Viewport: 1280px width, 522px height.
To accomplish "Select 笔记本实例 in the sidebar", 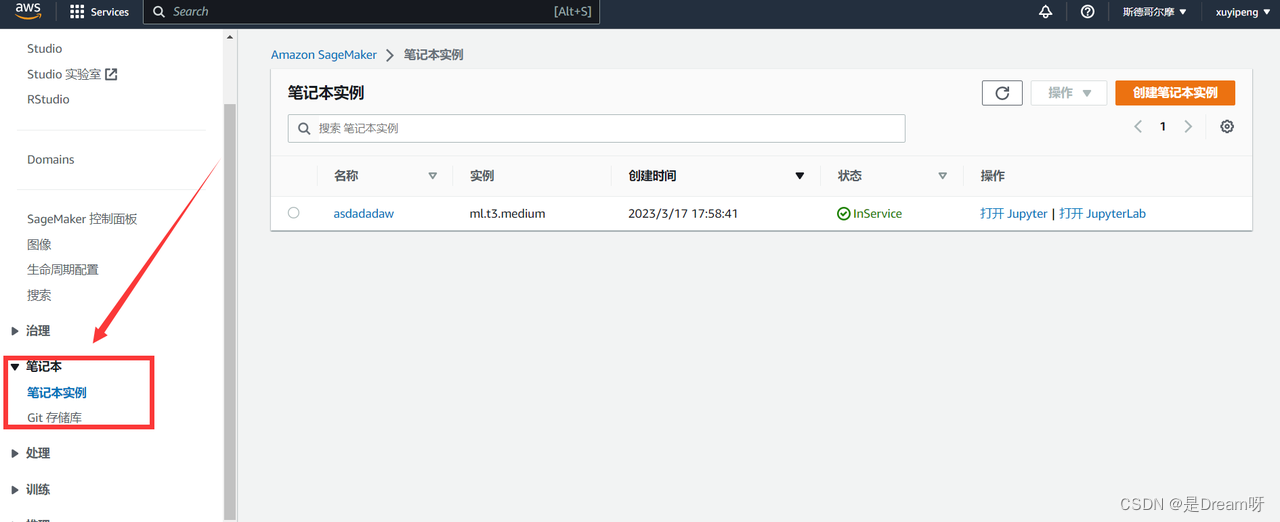I will [57, 393].
